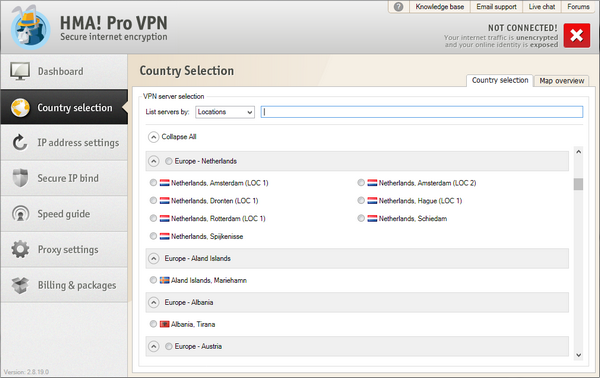Click the red not connected X icon
Image resolution: width=600 pixels, height=378 pixels.
(577, 36)
